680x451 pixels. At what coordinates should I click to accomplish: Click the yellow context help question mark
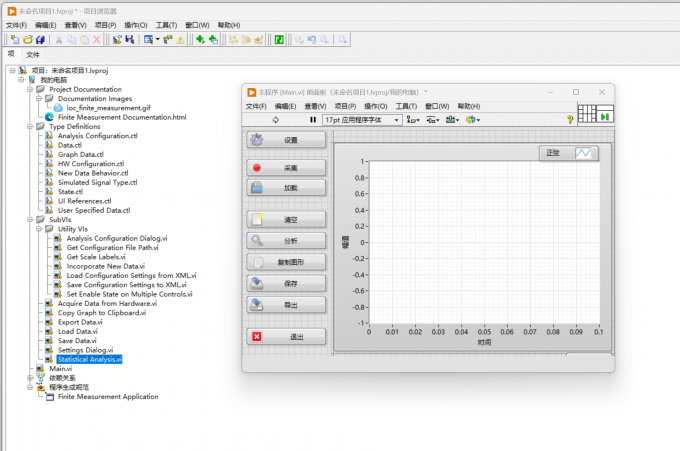570,119
